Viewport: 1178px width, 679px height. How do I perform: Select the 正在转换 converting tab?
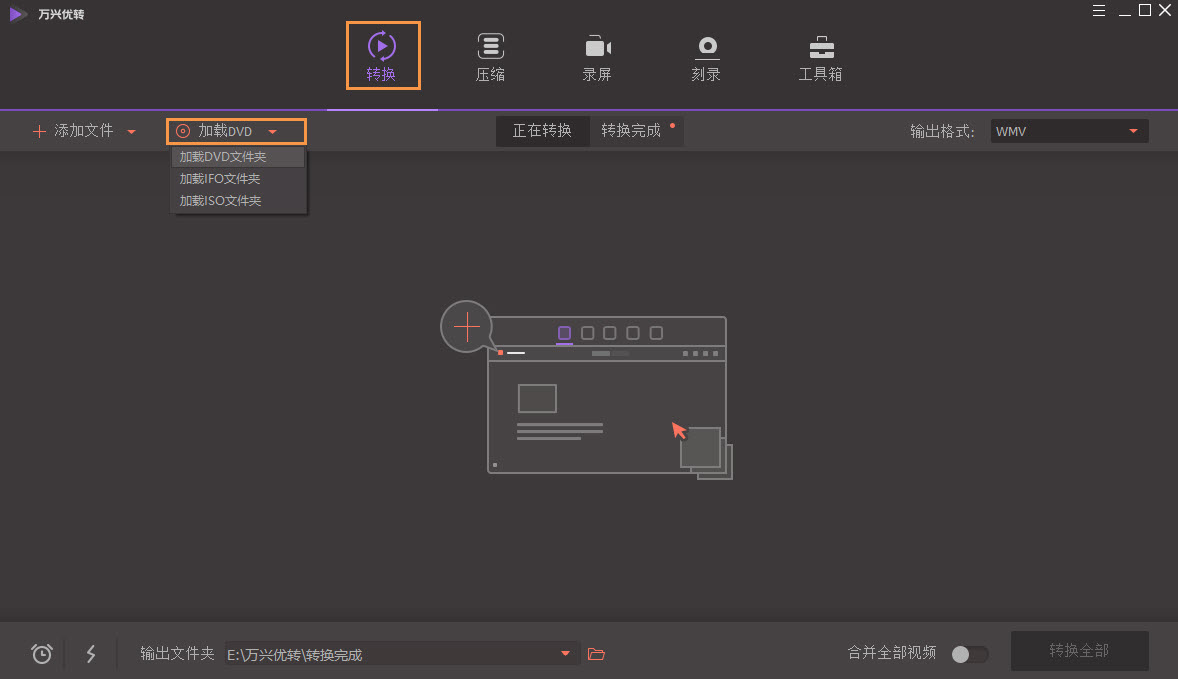[543, 130]
